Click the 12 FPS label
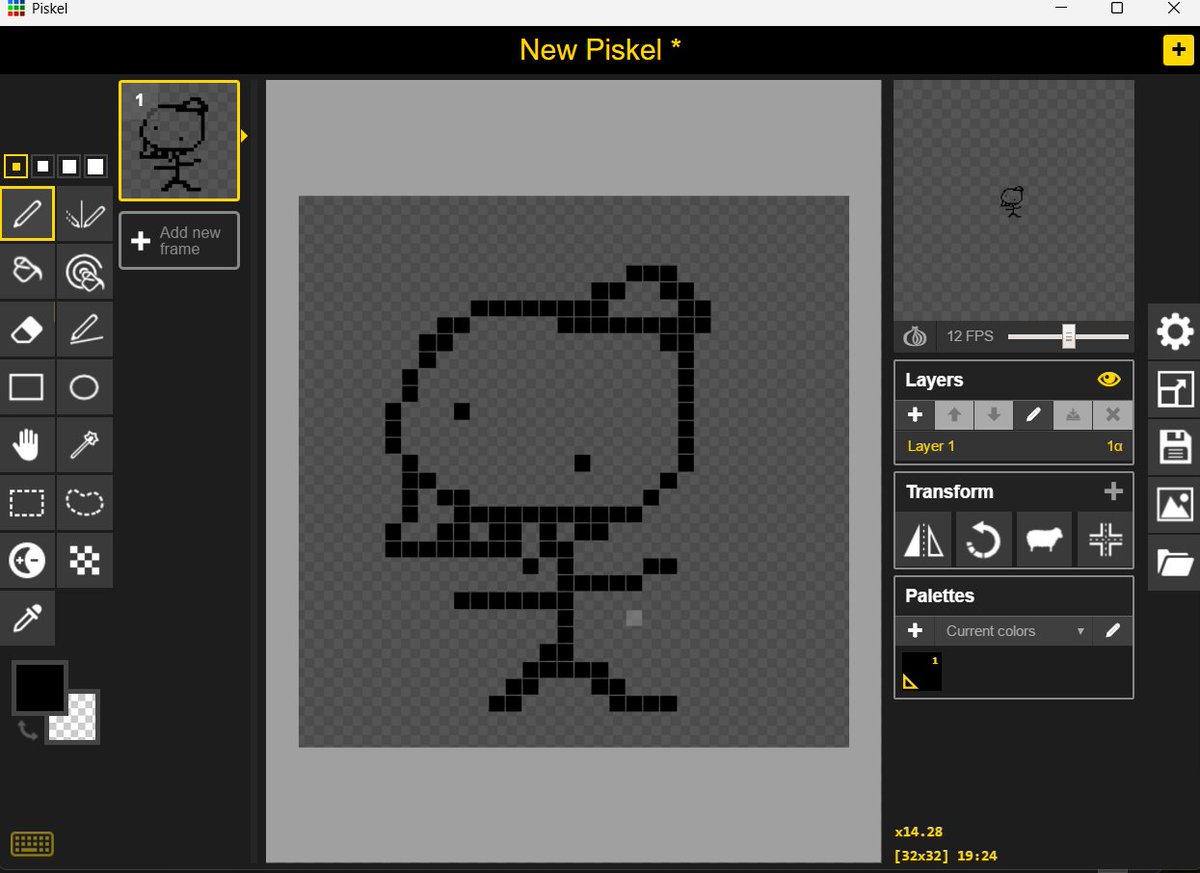The height and width of the screenshot is (873, 1200). [x=970, y=336]
